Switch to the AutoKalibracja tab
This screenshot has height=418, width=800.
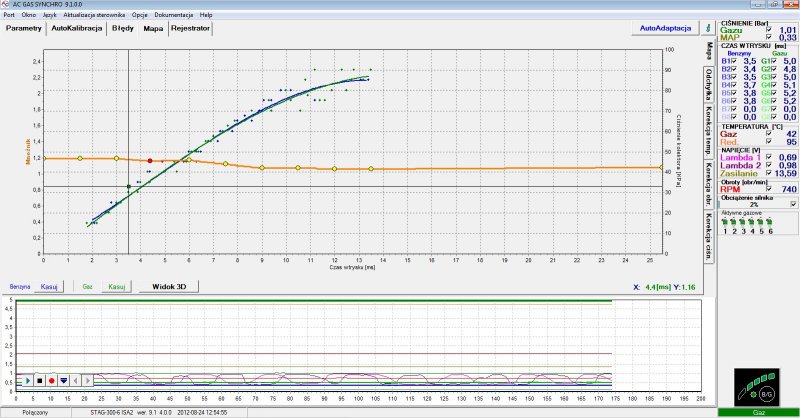click(77, 28)
